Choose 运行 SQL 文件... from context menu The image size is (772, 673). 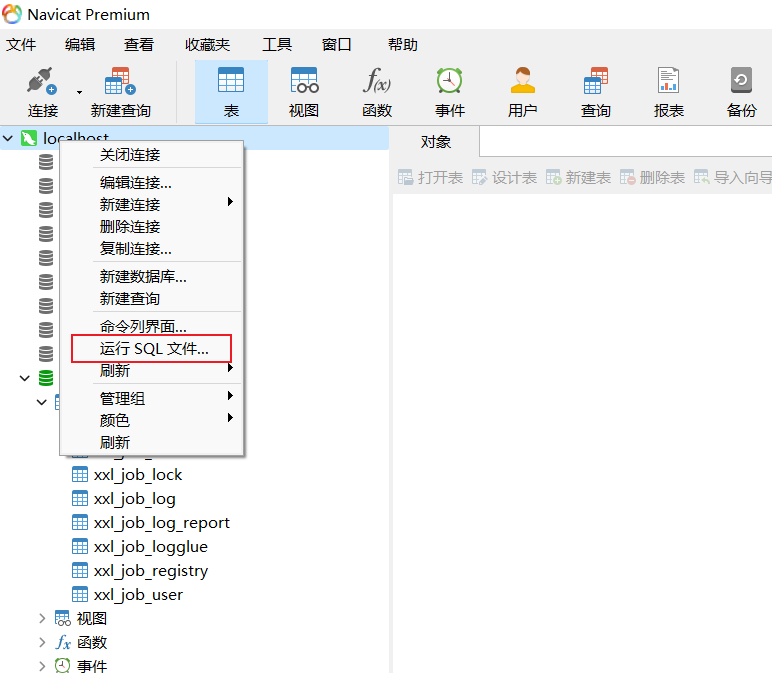tap(151, 349)
